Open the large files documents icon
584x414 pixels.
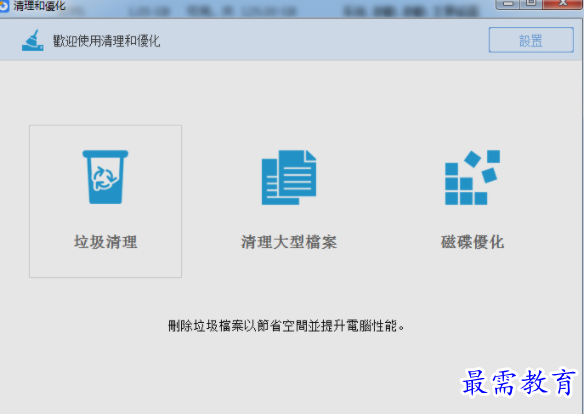(x=289, y=177)
